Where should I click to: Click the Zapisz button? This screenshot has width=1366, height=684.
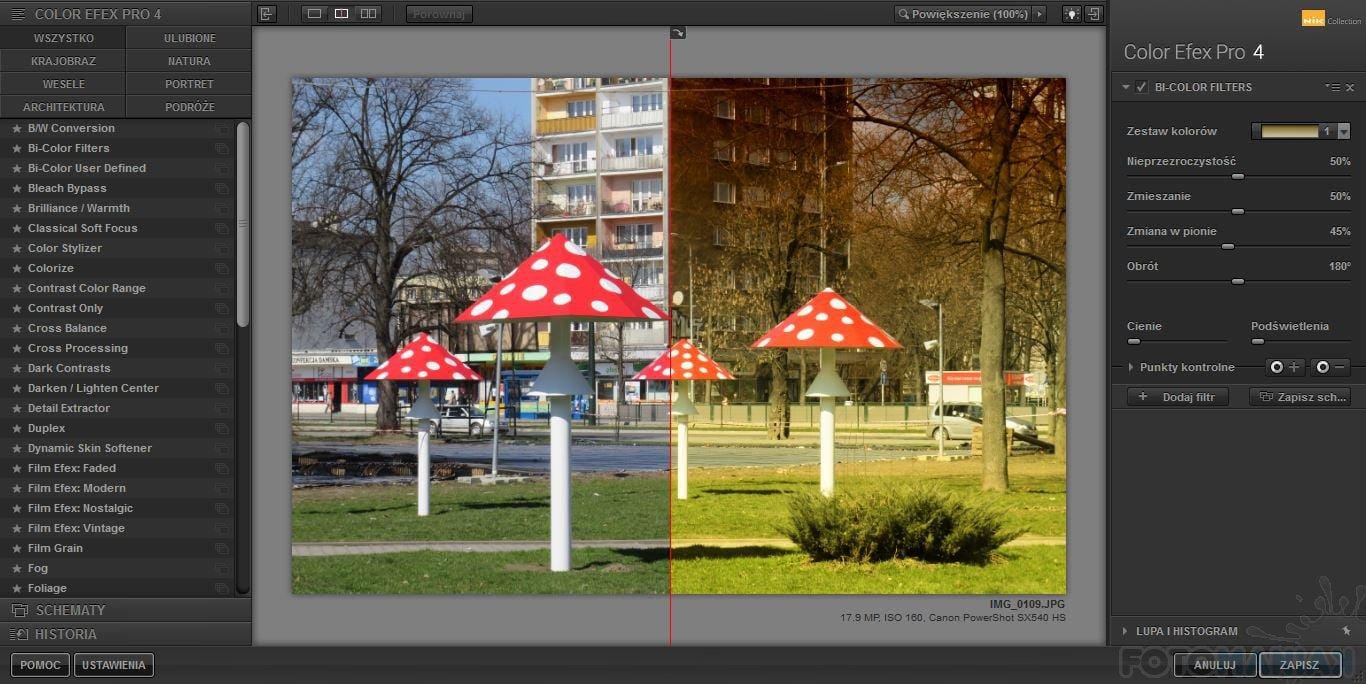pyautogui.click(x=1299, y=664)
